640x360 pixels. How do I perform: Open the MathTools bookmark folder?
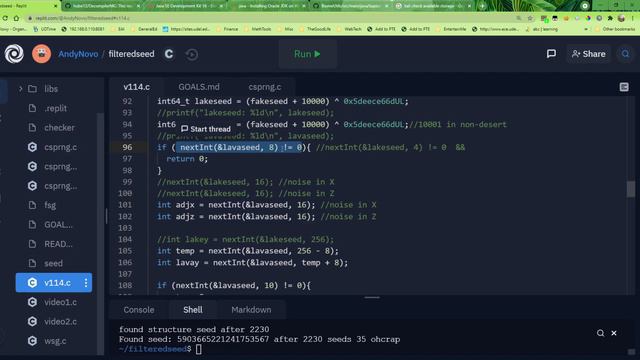(258, 29)
